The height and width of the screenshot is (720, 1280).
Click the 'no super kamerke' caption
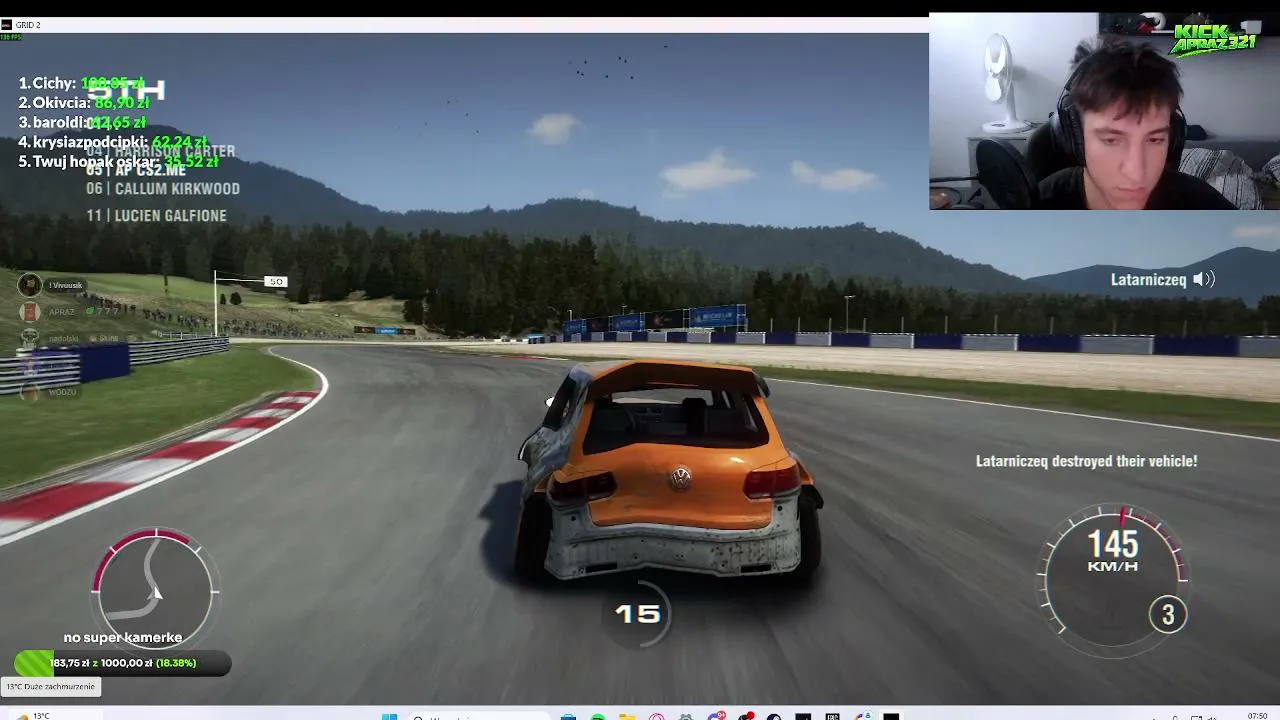click(123, 637)
